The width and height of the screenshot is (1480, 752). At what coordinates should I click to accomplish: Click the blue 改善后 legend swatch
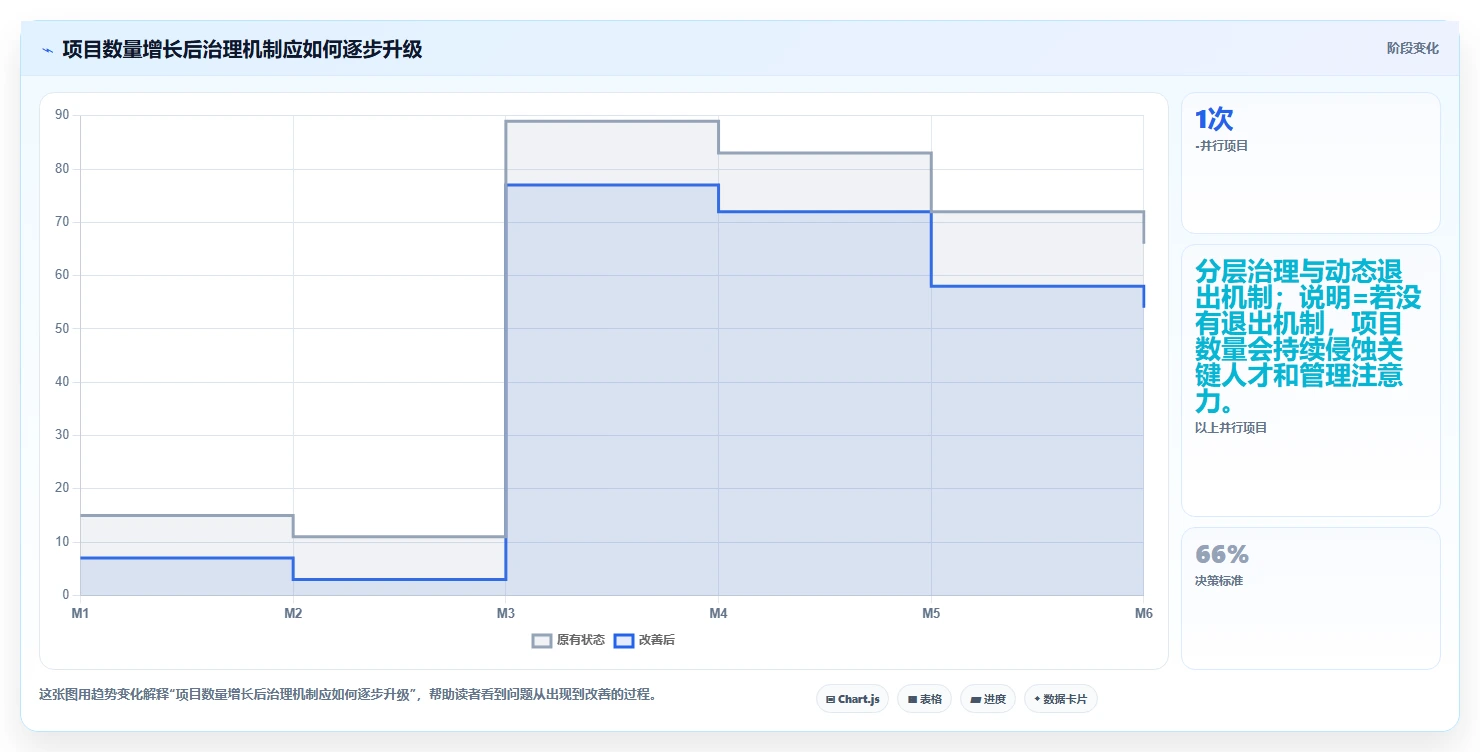pyautogui.click(x=623, y=640)
